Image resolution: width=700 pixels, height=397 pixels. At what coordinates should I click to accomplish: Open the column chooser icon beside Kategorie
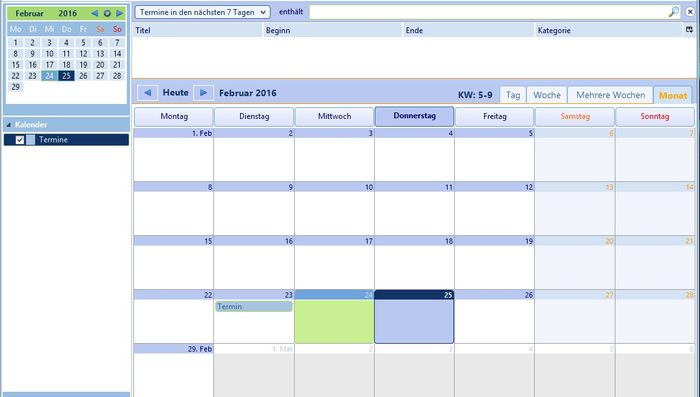click(689, 29)
